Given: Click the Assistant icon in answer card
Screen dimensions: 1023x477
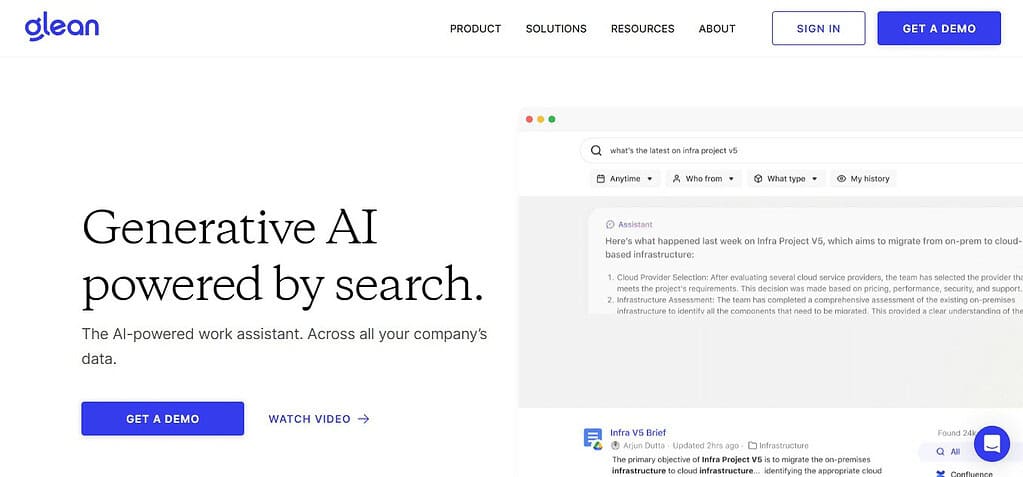Looking at the screenshot, I should tap(610, 224).
